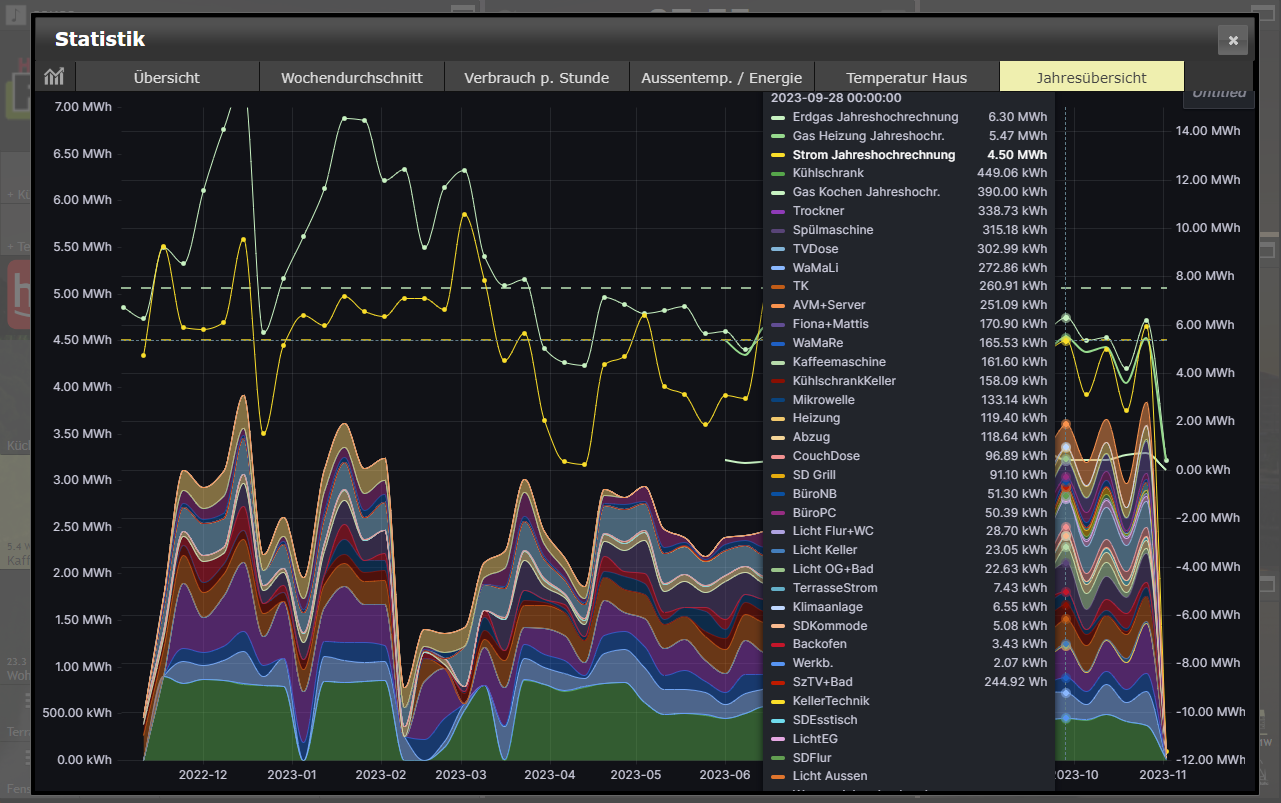
Task: Click the Trockner entry in tooltip
Action: [x=909, y=211]
